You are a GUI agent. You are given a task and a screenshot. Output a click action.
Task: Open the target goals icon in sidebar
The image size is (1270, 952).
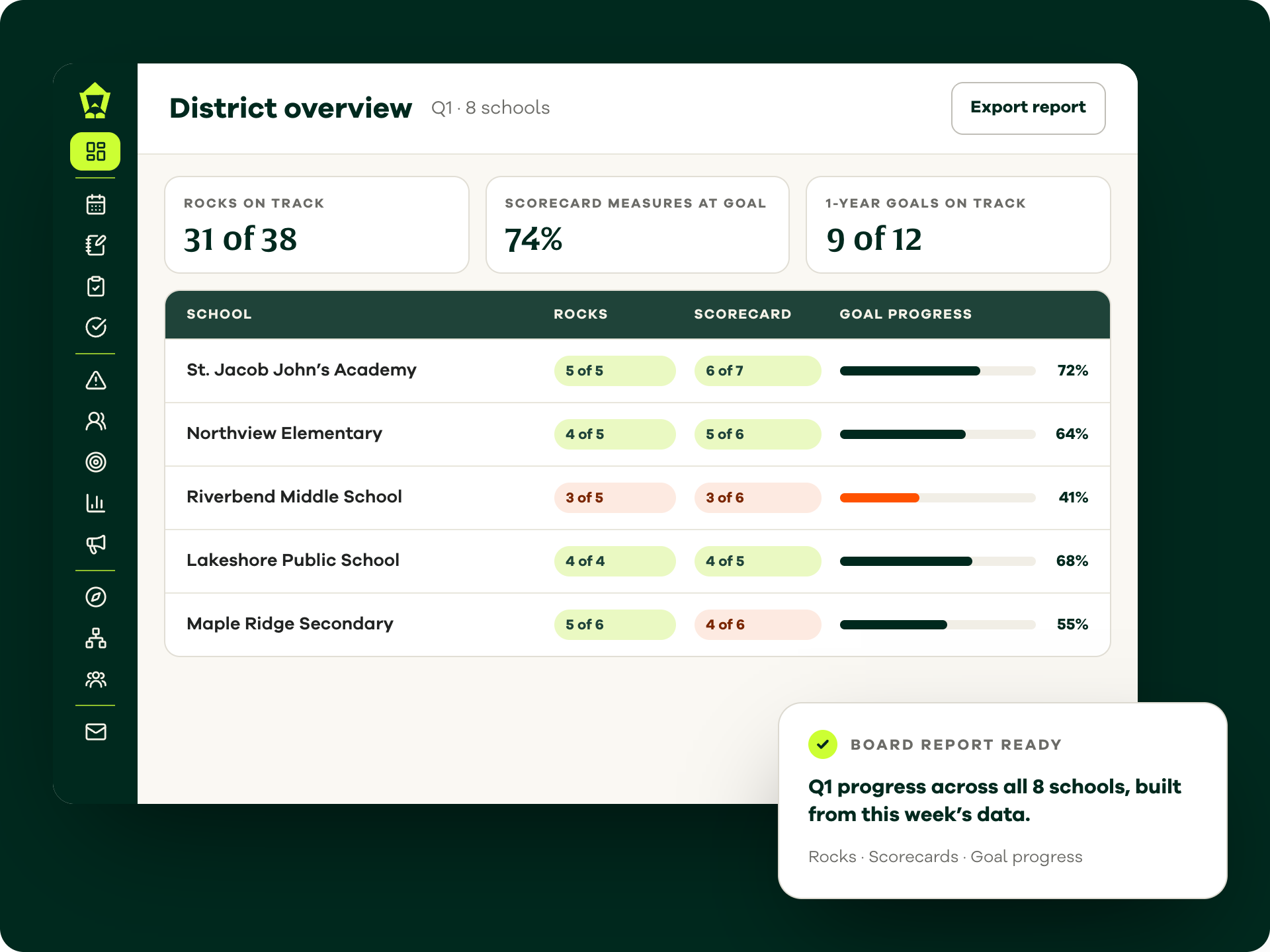(x=96, y=462)
